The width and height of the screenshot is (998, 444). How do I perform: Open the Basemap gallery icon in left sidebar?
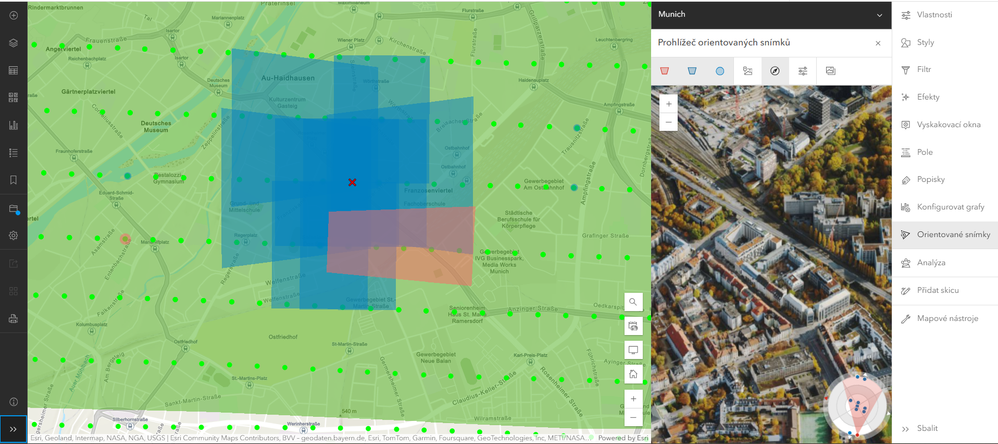13,97
